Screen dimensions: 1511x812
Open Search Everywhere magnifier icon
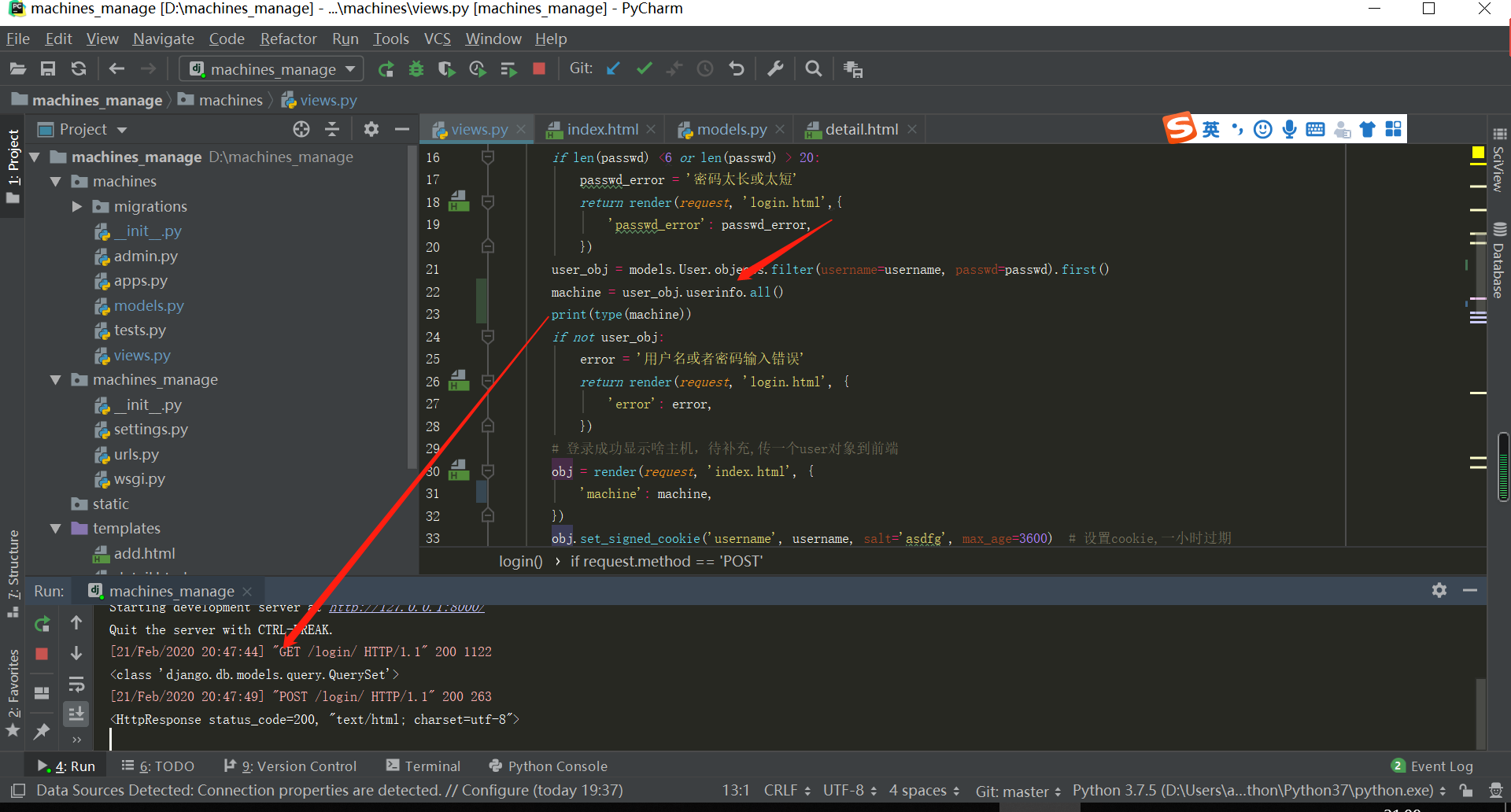click(814, 69)
